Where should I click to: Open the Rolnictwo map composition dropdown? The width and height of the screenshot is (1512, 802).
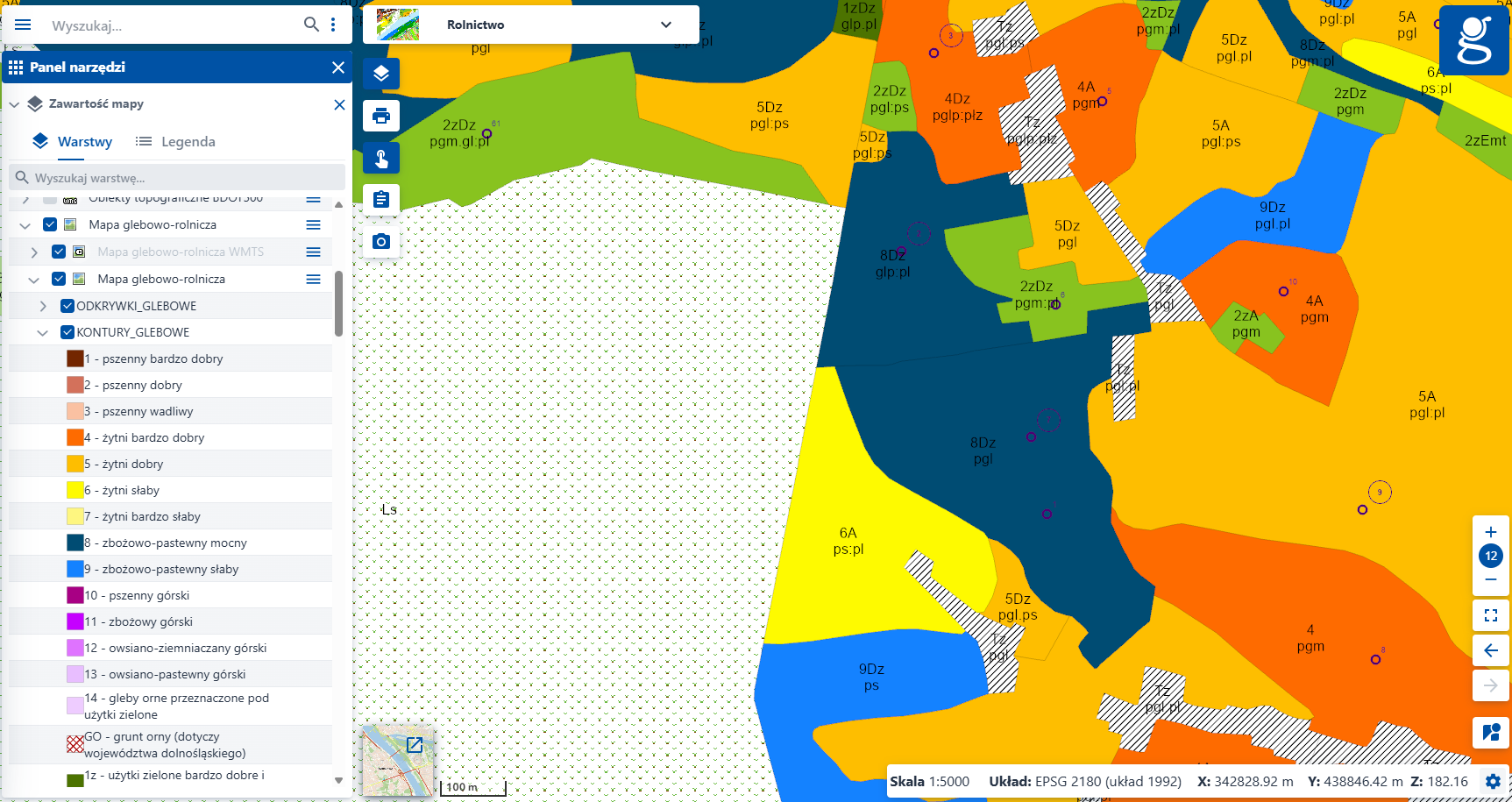(665, 25)
